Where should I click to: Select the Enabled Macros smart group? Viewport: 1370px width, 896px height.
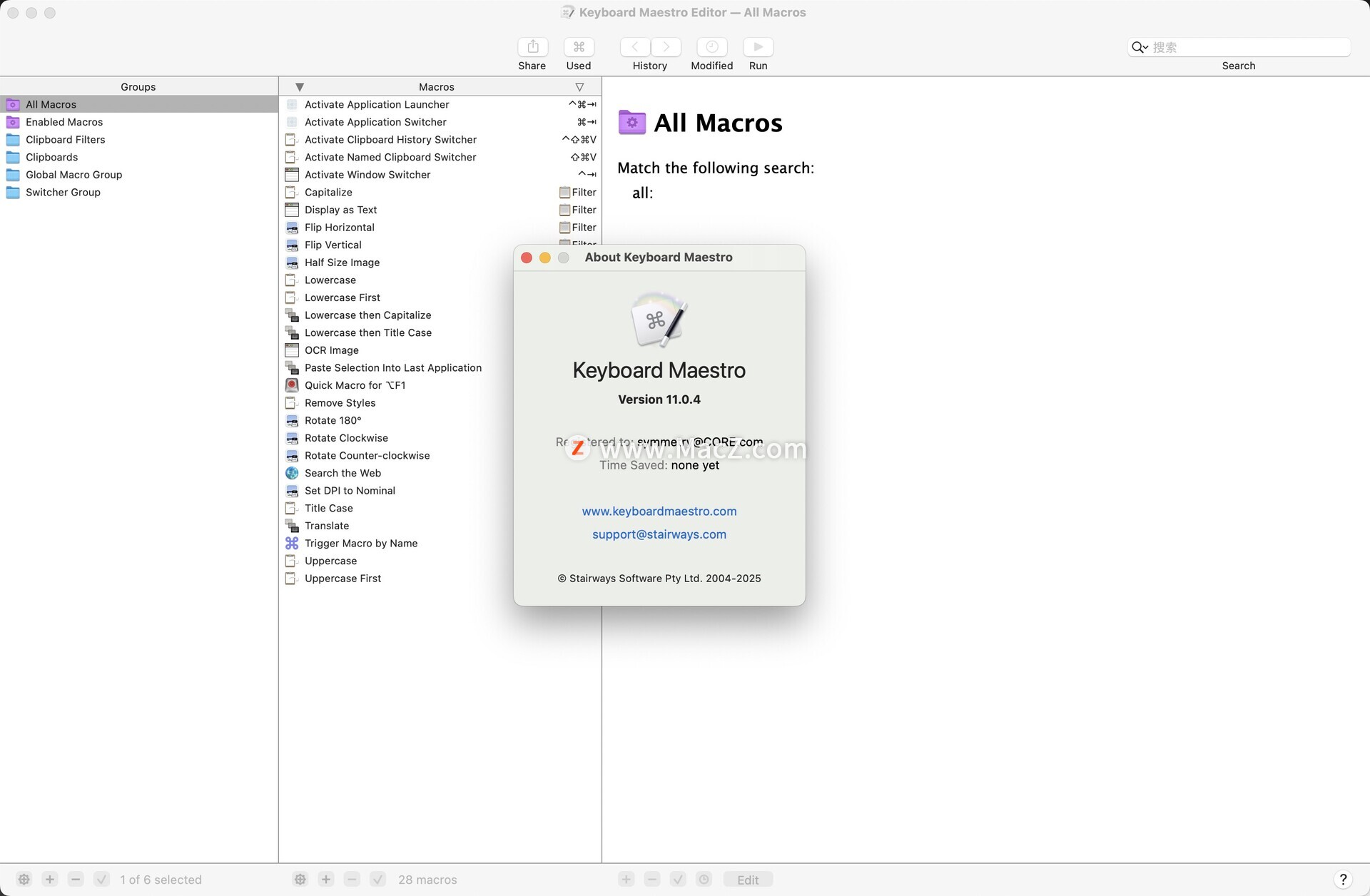139,122
